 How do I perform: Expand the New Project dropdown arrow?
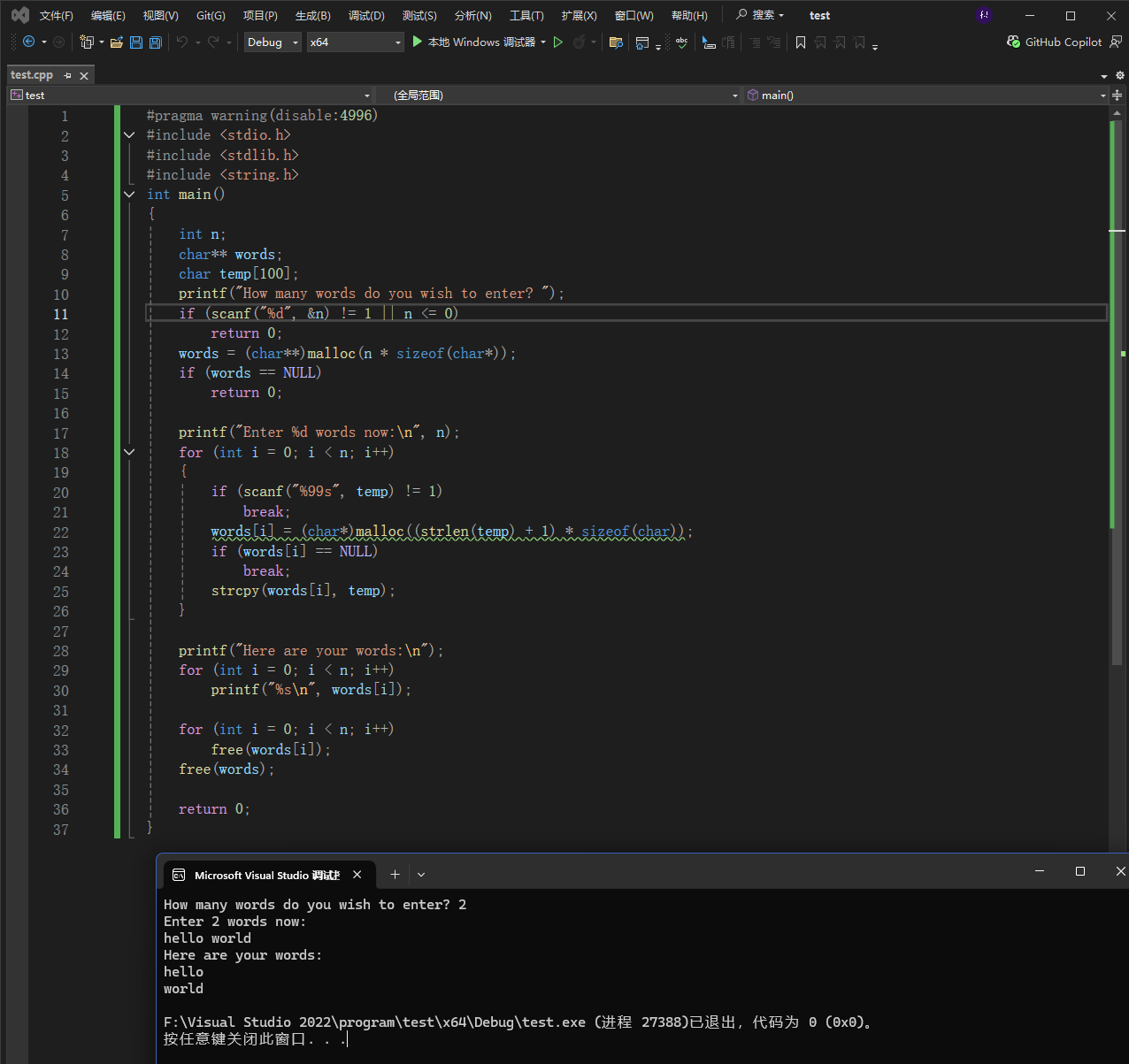click(102, 42)
